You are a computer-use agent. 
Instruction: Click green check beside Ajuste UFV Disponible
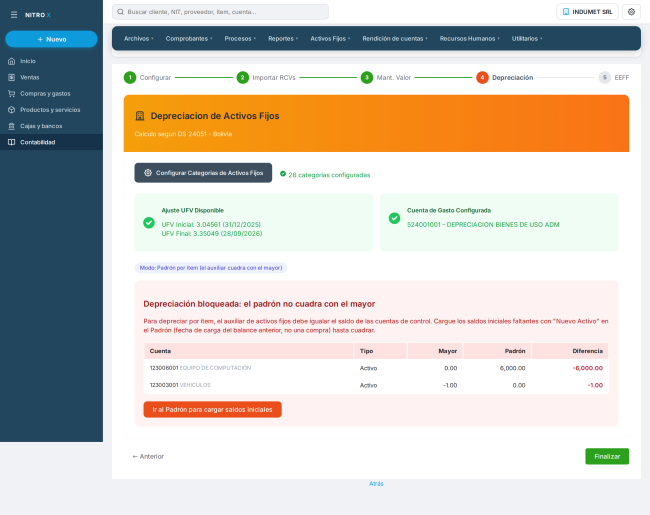click(x=149, y=223)
